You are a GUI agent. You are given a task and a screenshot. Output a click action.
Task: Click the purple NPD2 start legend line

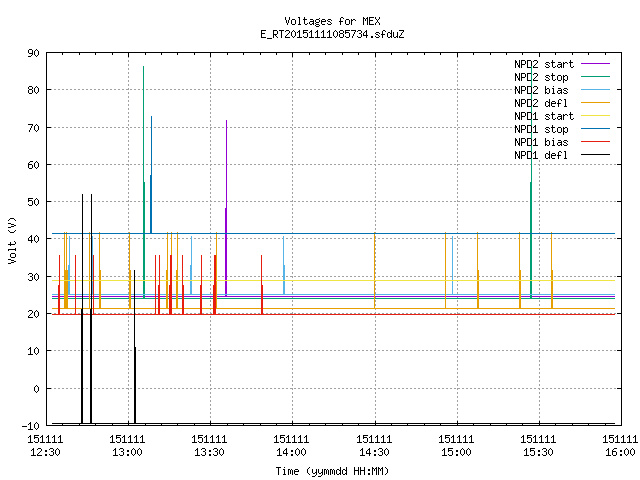pos(595,64)
